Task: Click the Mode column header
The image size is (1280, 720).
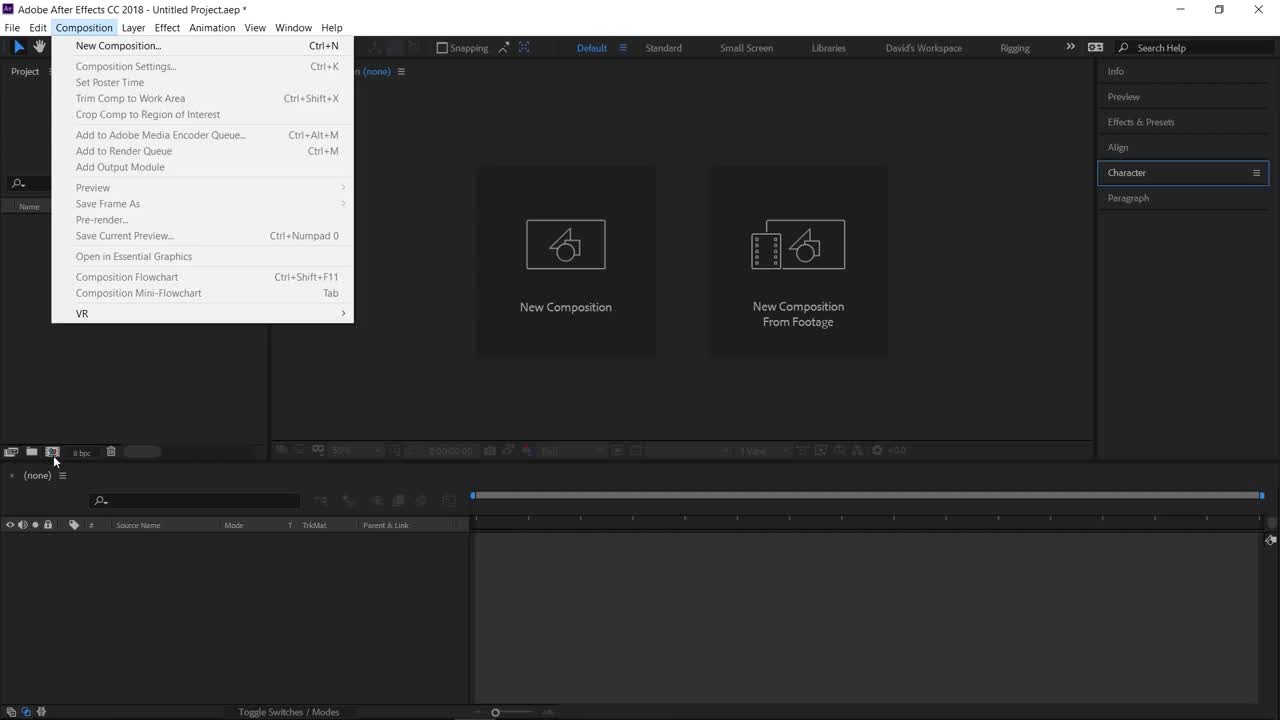Action: [234, 525]
